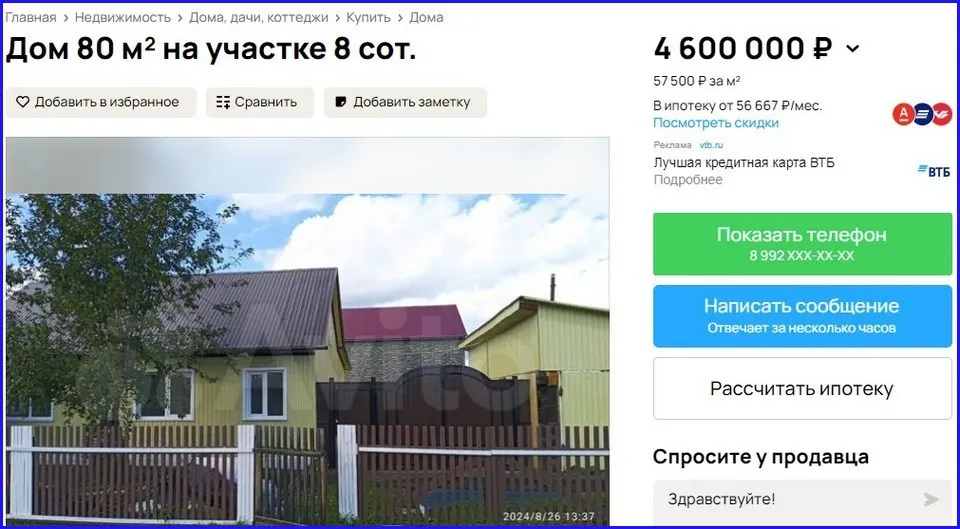Go to Недвижимость breadcrumb

point(122,18)
